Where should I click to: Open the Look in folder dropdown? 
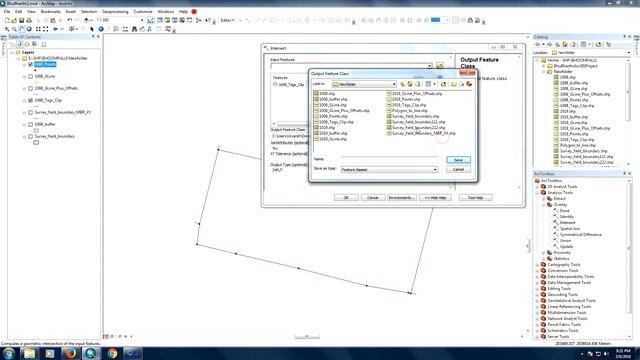click(394, 84)
